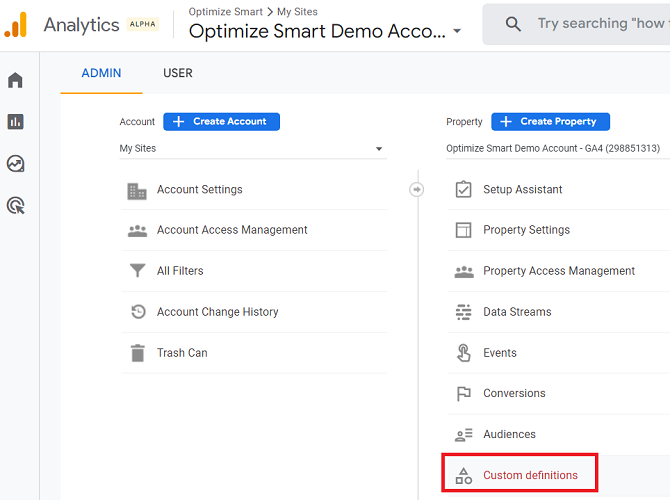Screen dimensions: 670x500
Task: Click the Data Streams icon
Action: 463,312
